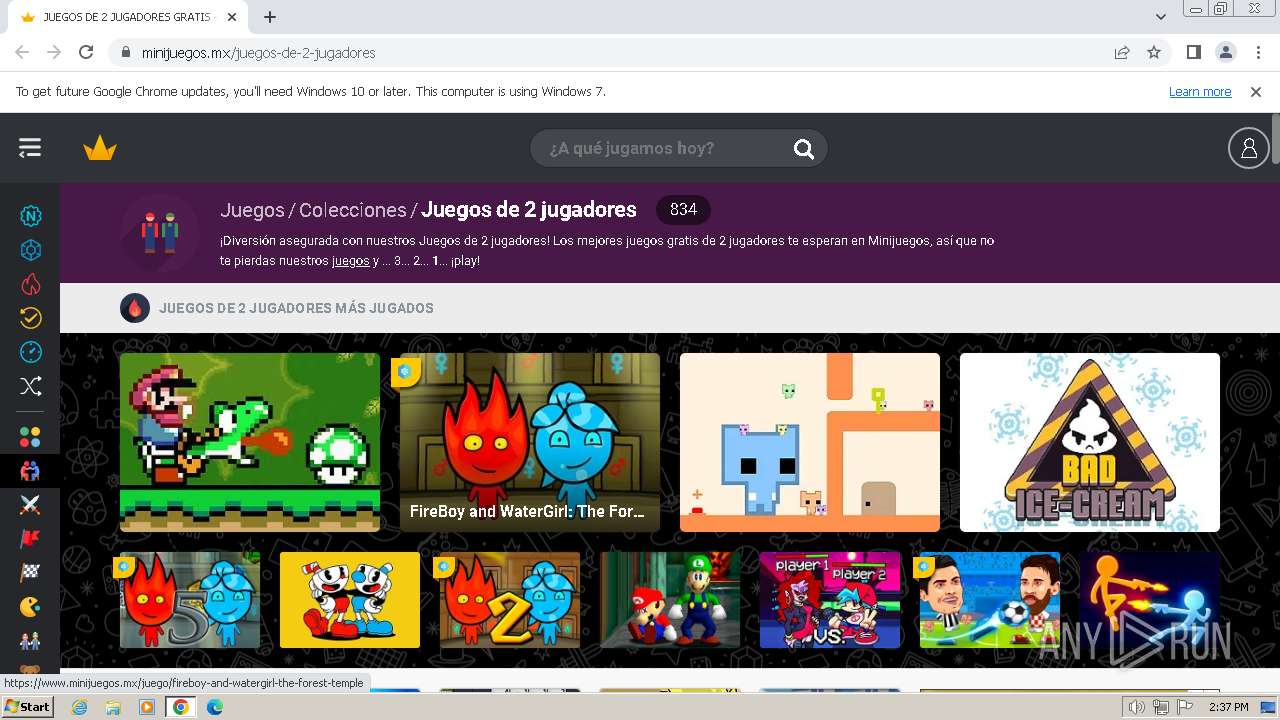Click the system clock showing 2:37 PM
1280x720 pixels.
pyautogui.click(x=1229, y=707)
